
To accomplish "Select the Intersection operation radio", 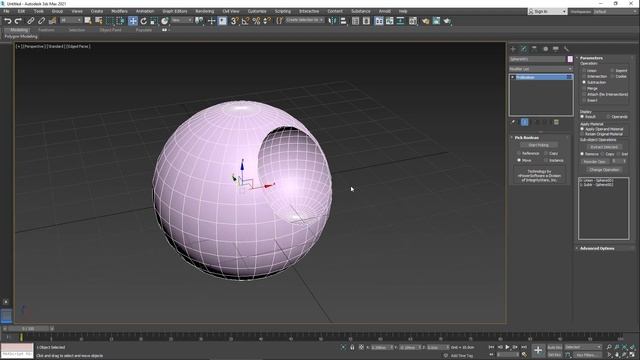I will 584,76.
